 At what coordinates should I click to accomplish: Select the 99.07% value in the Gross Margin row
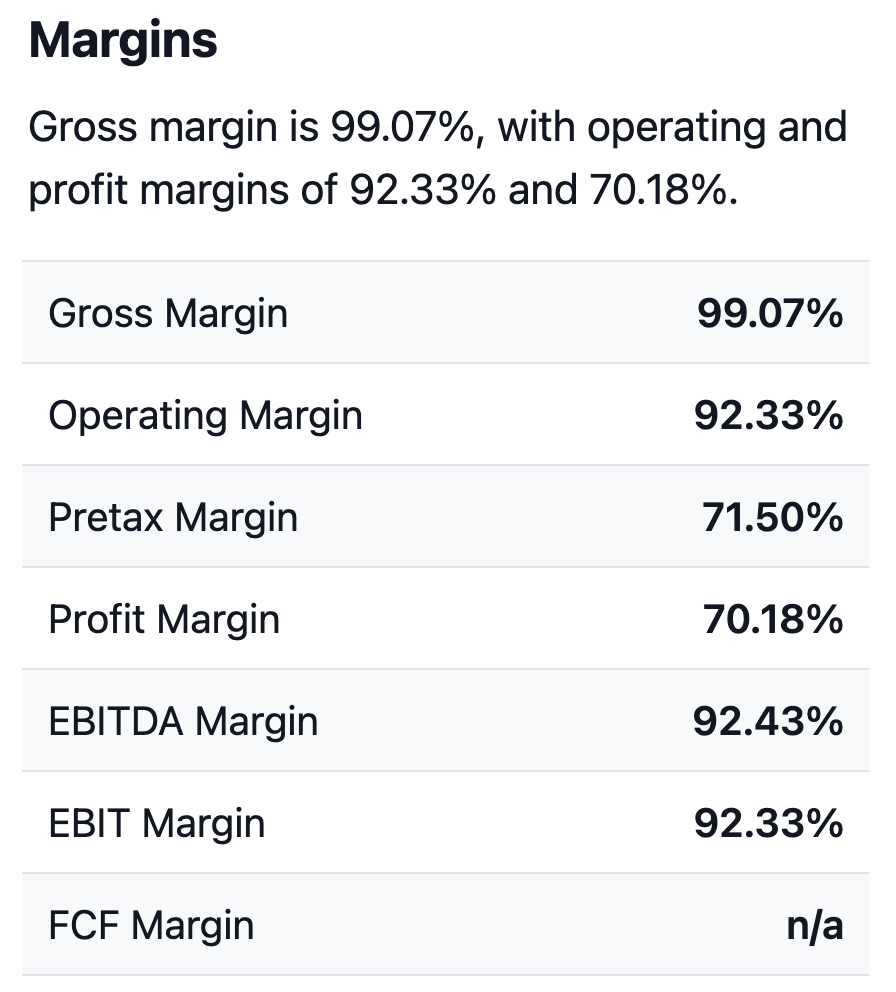(x=769, y=314)
